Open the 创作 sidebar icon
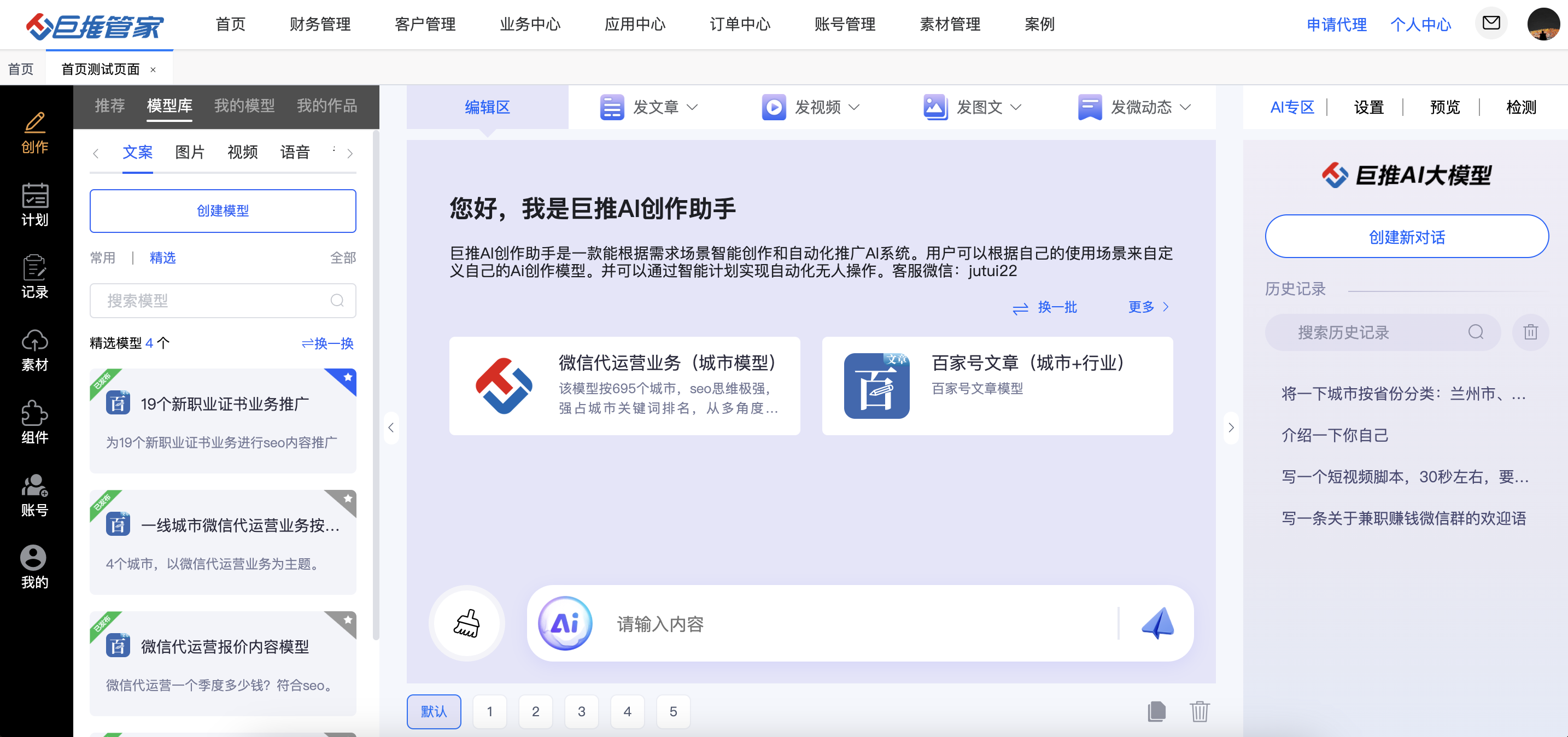The image size is (1568, 737). coord(34,133)
